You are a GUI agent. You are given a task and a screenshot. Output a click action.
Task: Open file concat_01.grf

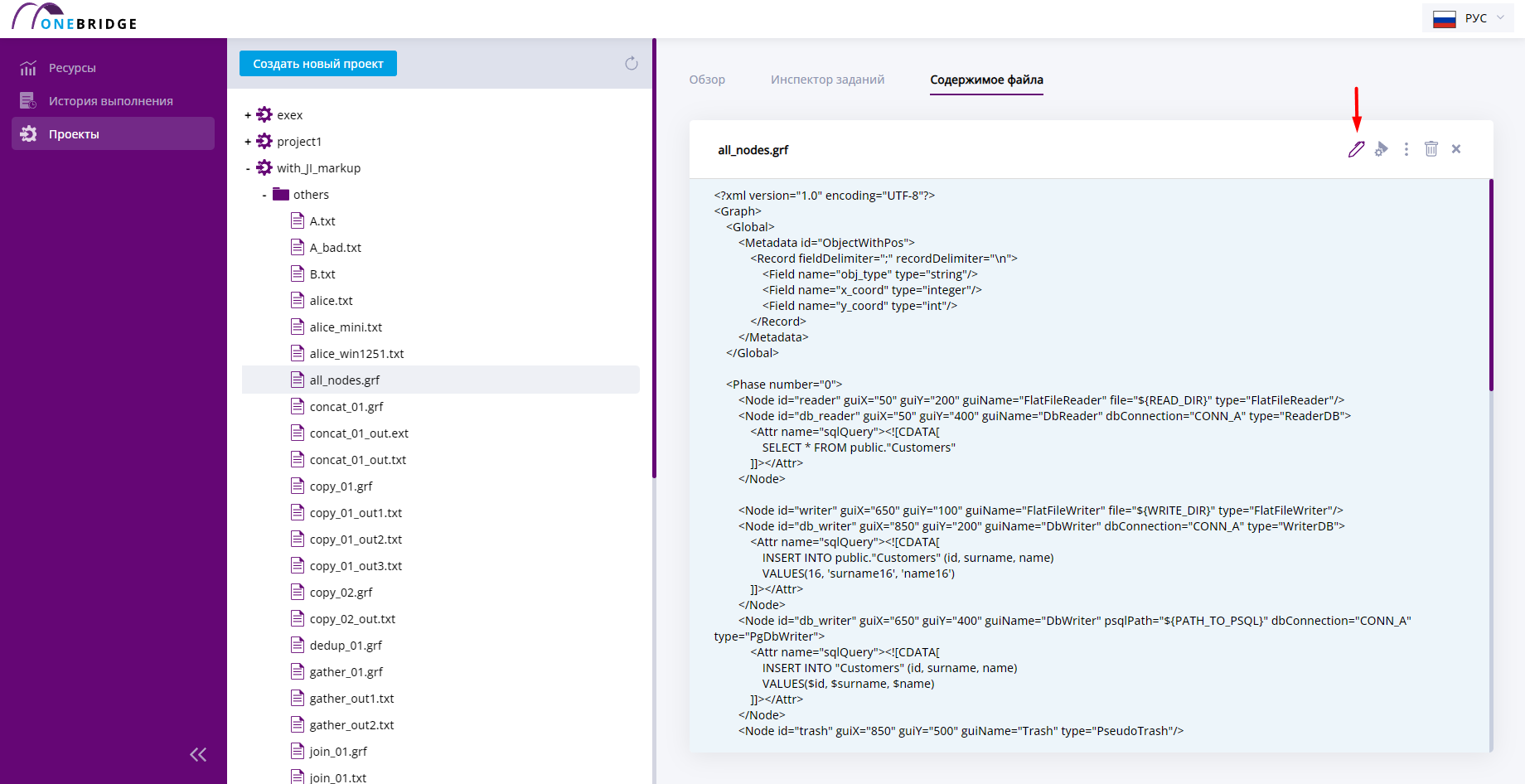tap(346, 407)
